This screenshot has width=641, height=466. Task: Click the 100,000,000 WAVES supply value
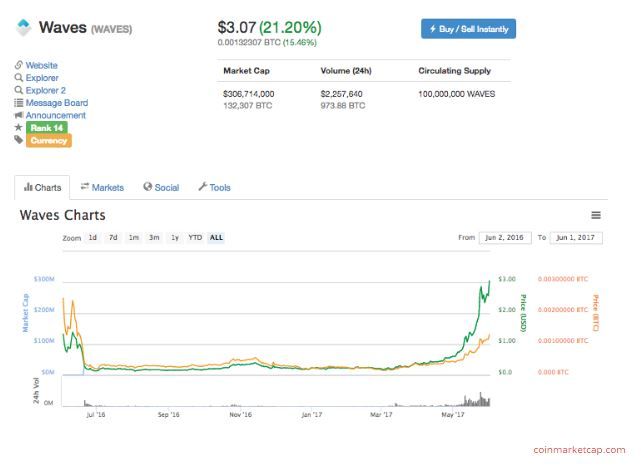457,94
